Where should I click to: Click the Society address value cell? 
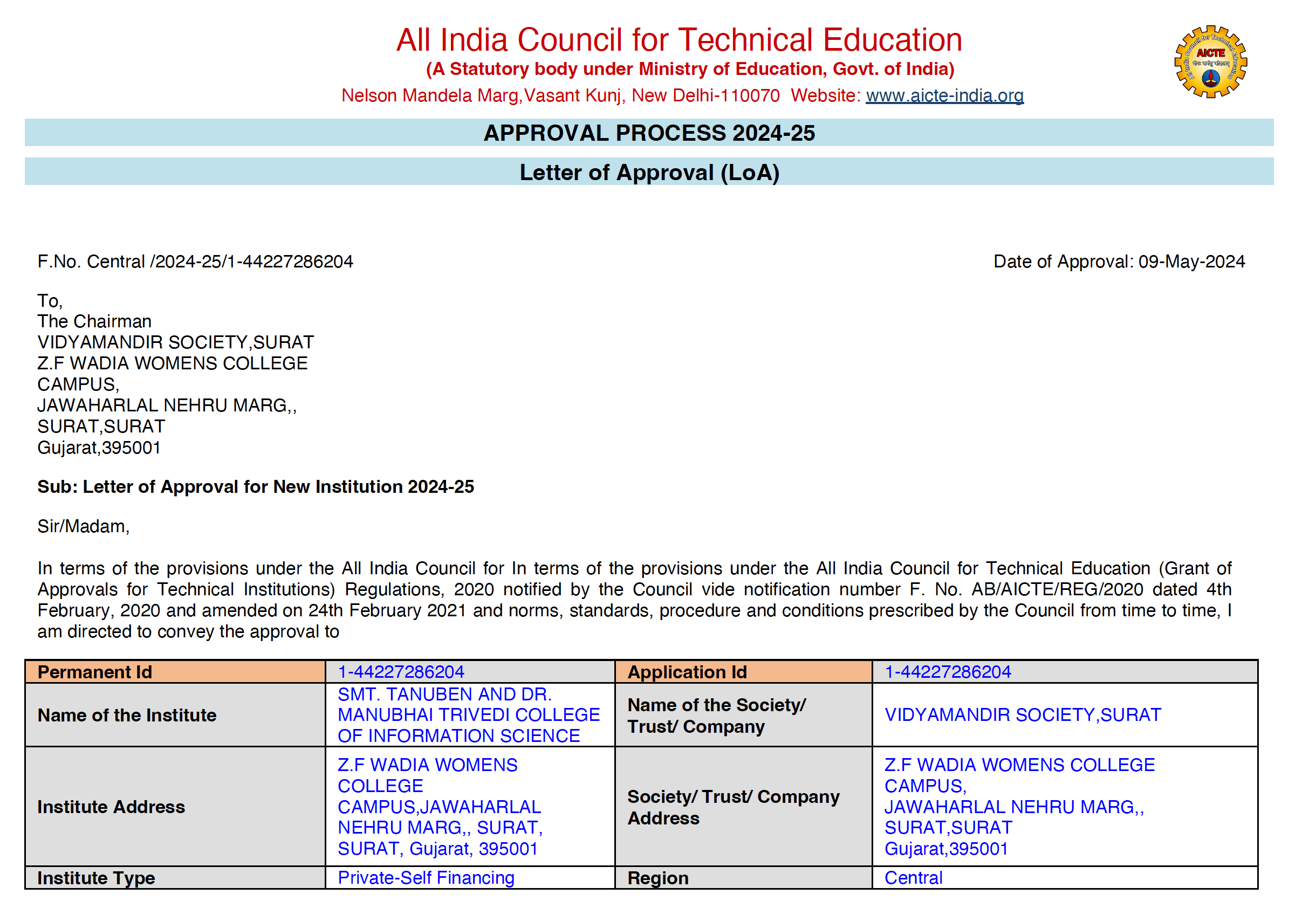(x=1018, y=806)
